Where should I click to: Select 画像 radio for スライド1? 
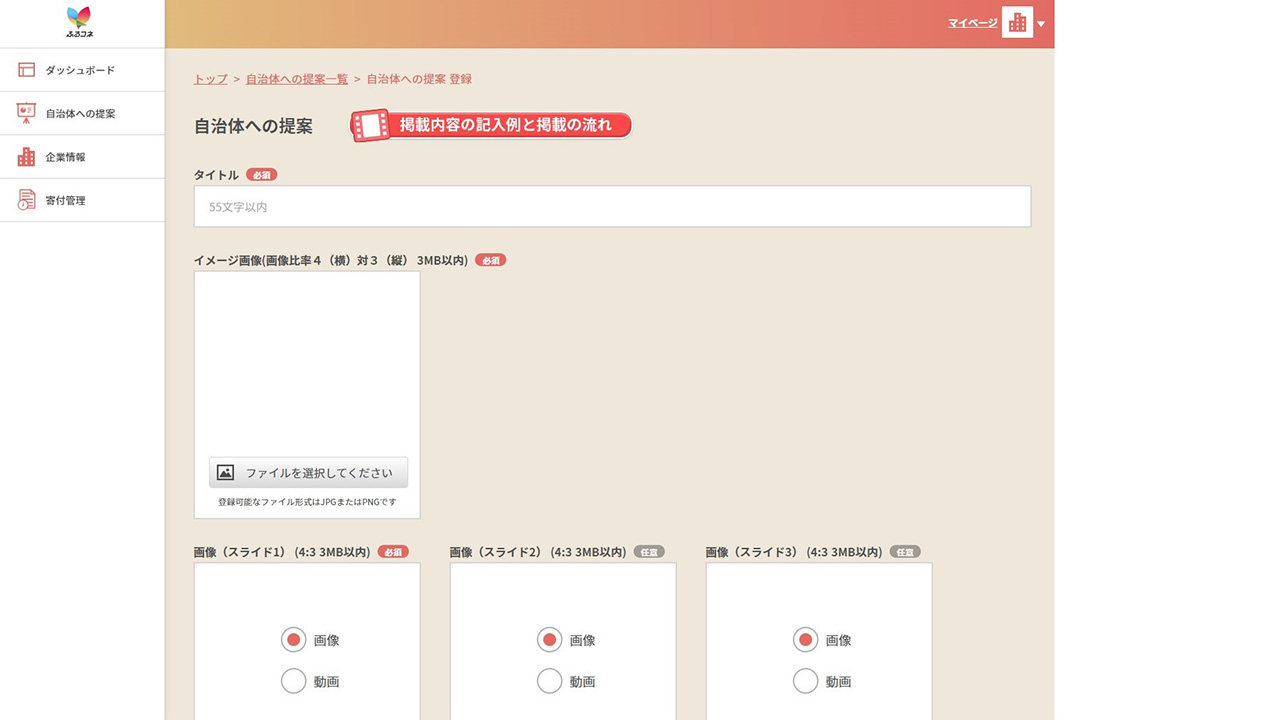pyautogui.click(x=293, y=640)
